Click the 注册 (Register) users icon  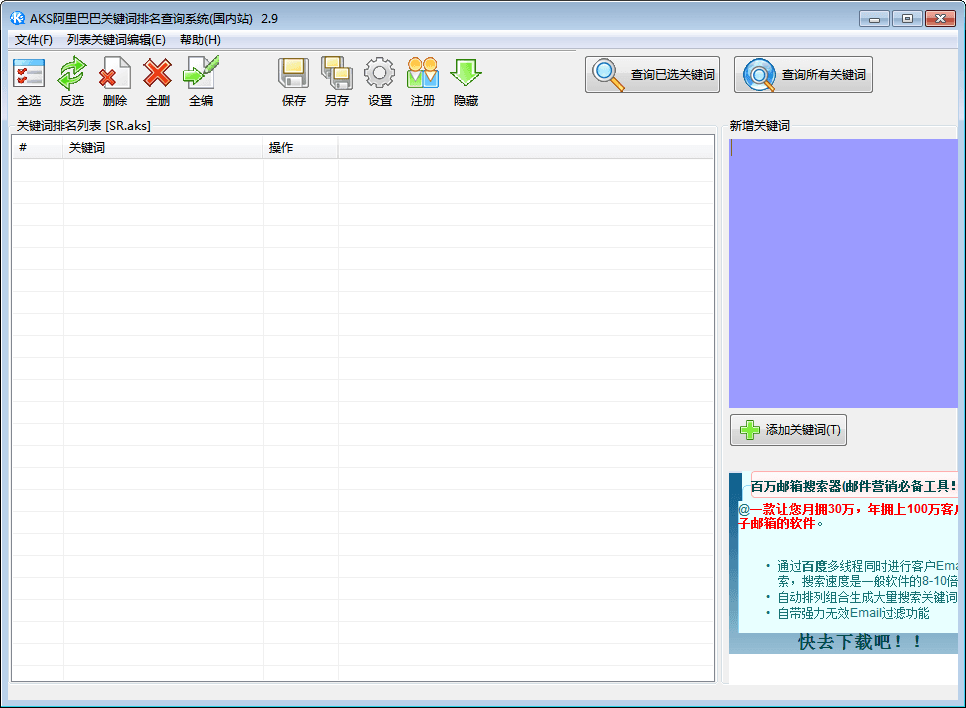tap(423, 75)
